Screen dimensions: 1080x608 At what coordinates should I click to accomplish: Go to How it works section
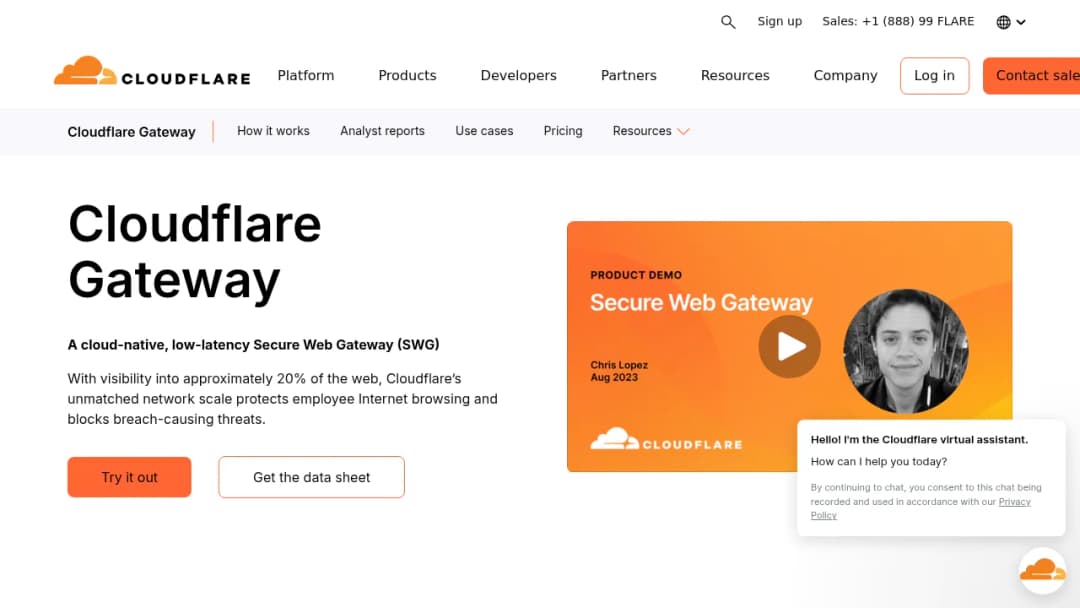pyautogui.click(x=273, y=131)
